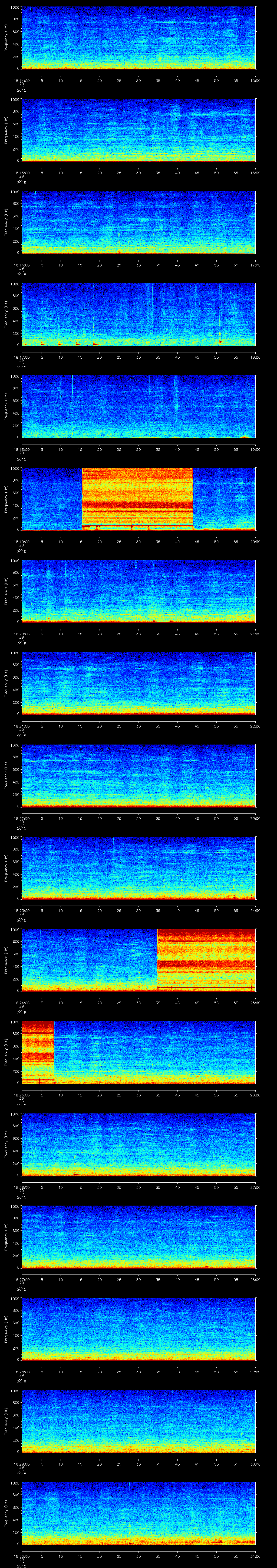Open the 18:29 spectrogram panel
The height and width of the screenshot is (1568, 277).
point(138,1421)
